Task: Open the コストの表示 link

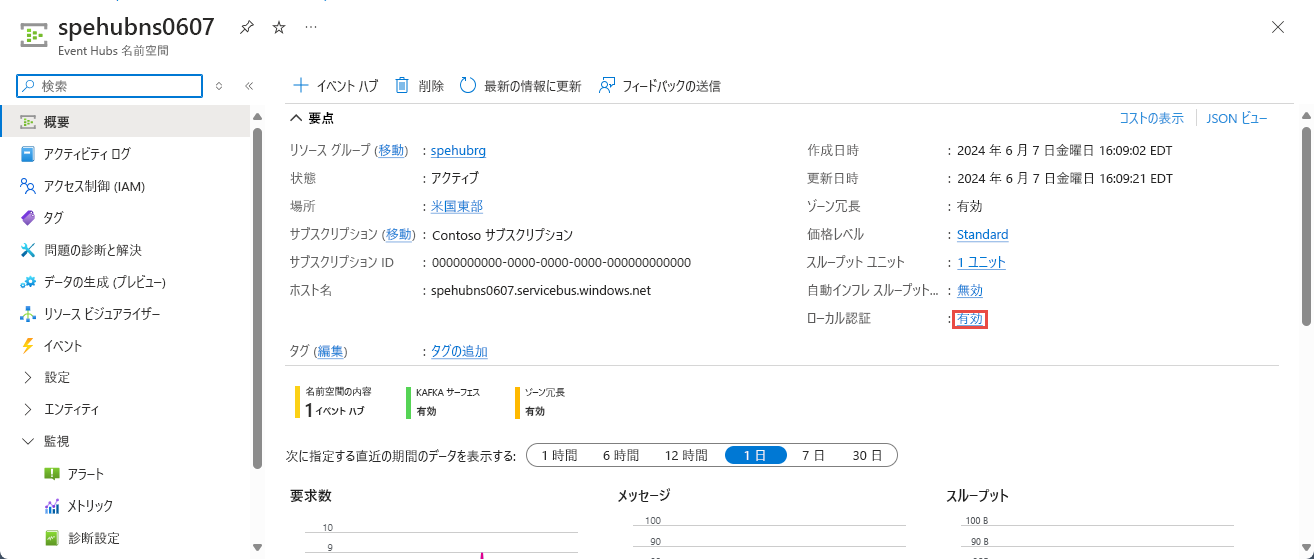Action: click(x=1151, y=118)
